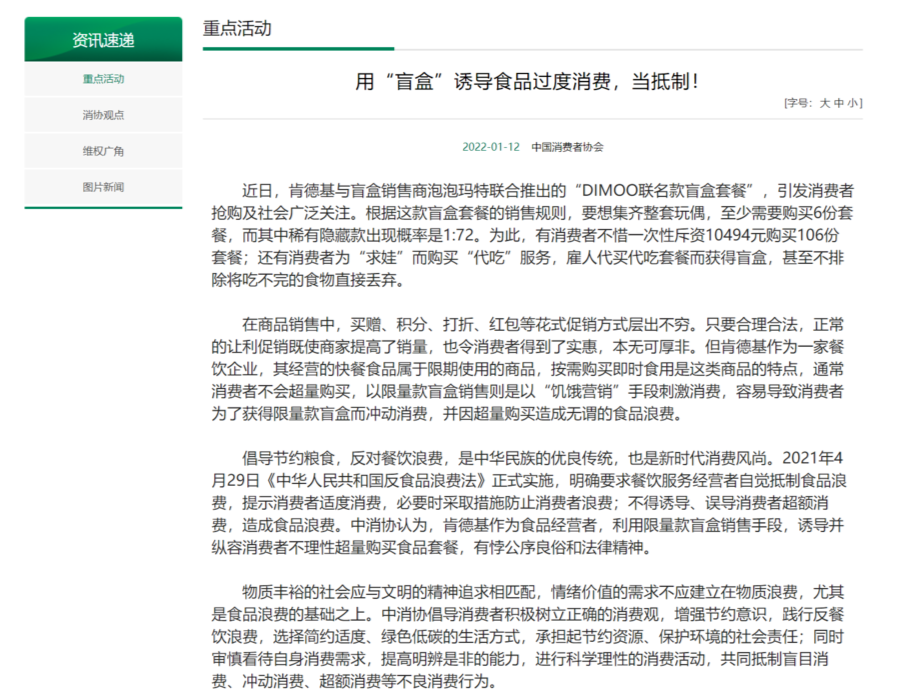Set font size to 大
924x699 pixels.
[x=824, y=103]
